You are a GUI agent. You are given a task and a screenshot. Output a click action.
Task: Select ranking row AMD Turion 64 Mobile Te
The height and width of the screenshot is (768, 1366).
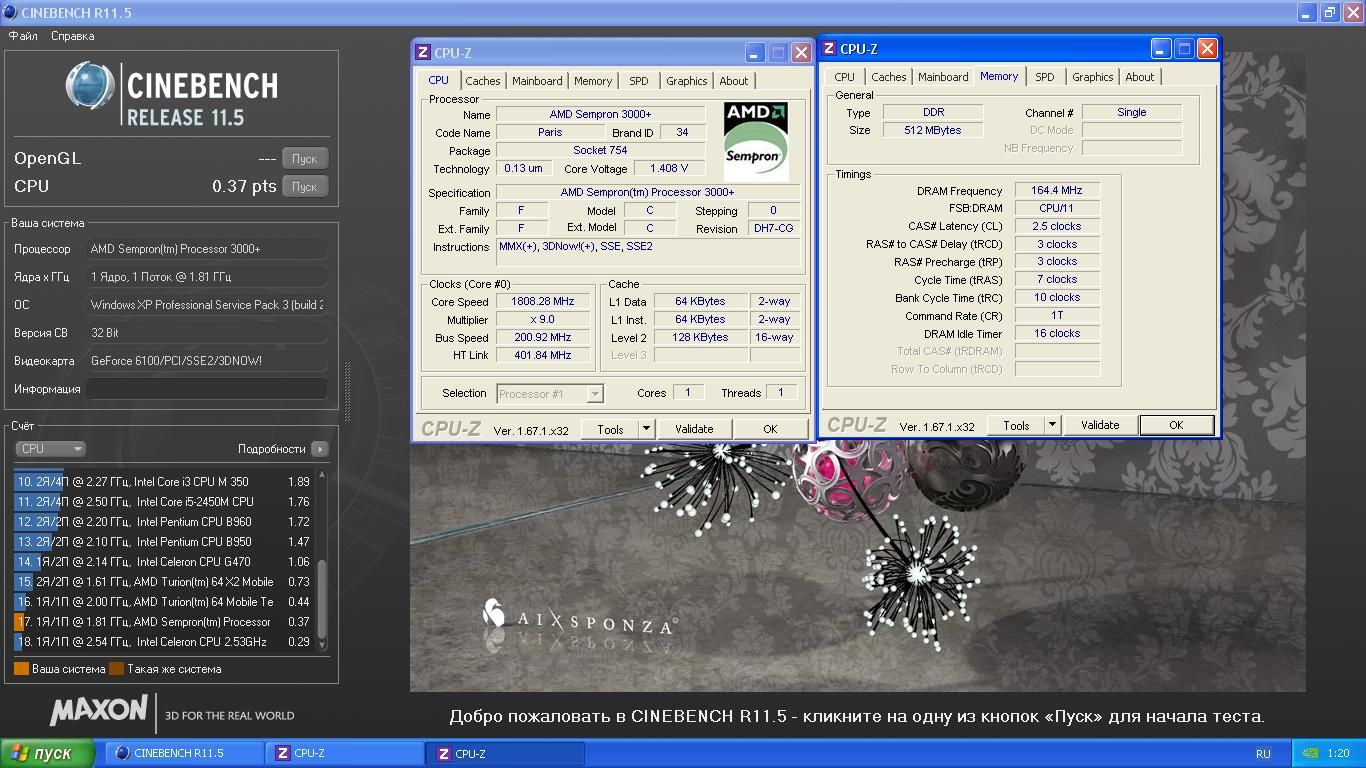164,602
